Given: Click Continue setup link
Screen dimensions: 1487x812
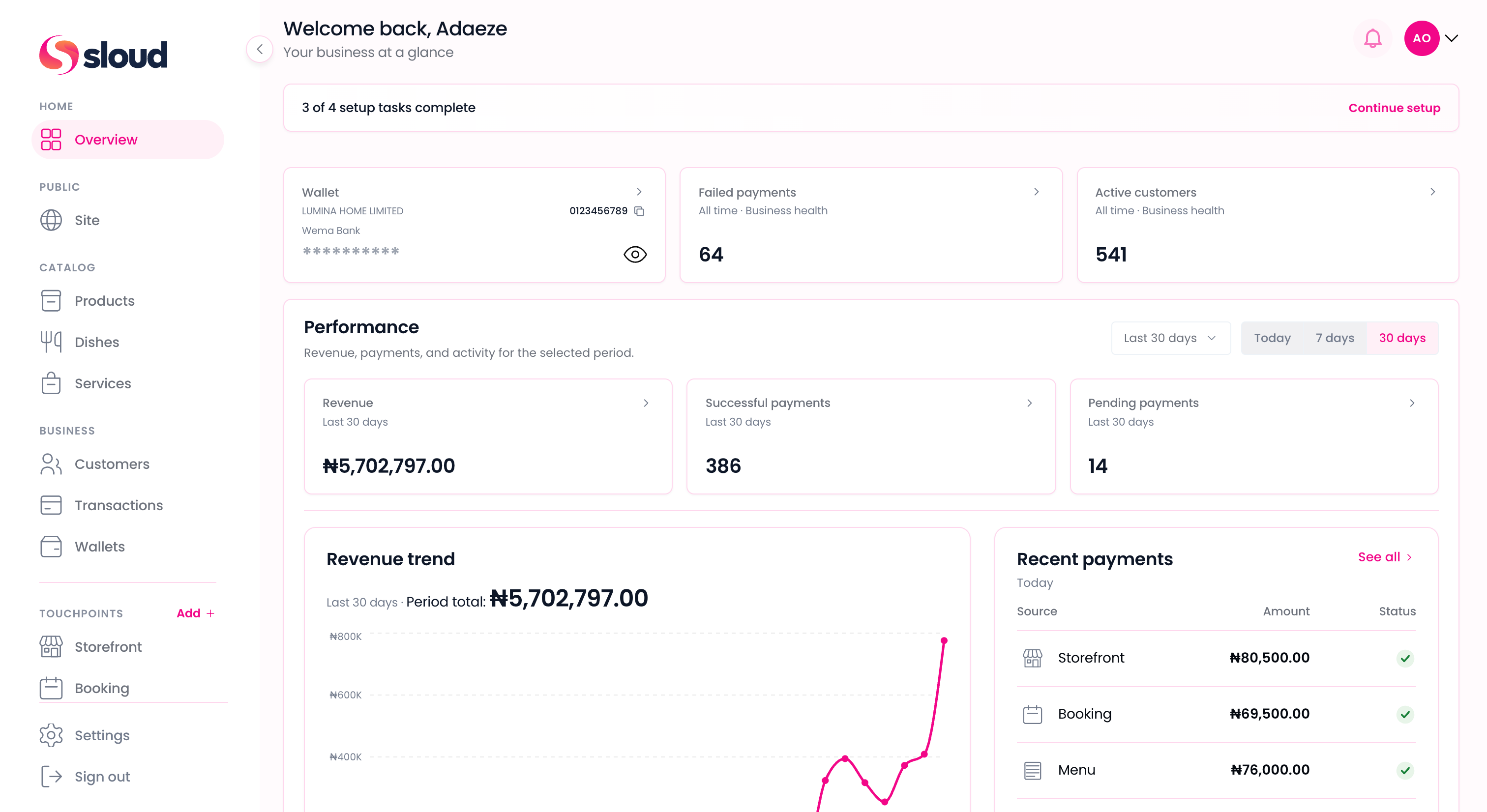Looking at the screenshot, I should click(x=1394, y=108).
